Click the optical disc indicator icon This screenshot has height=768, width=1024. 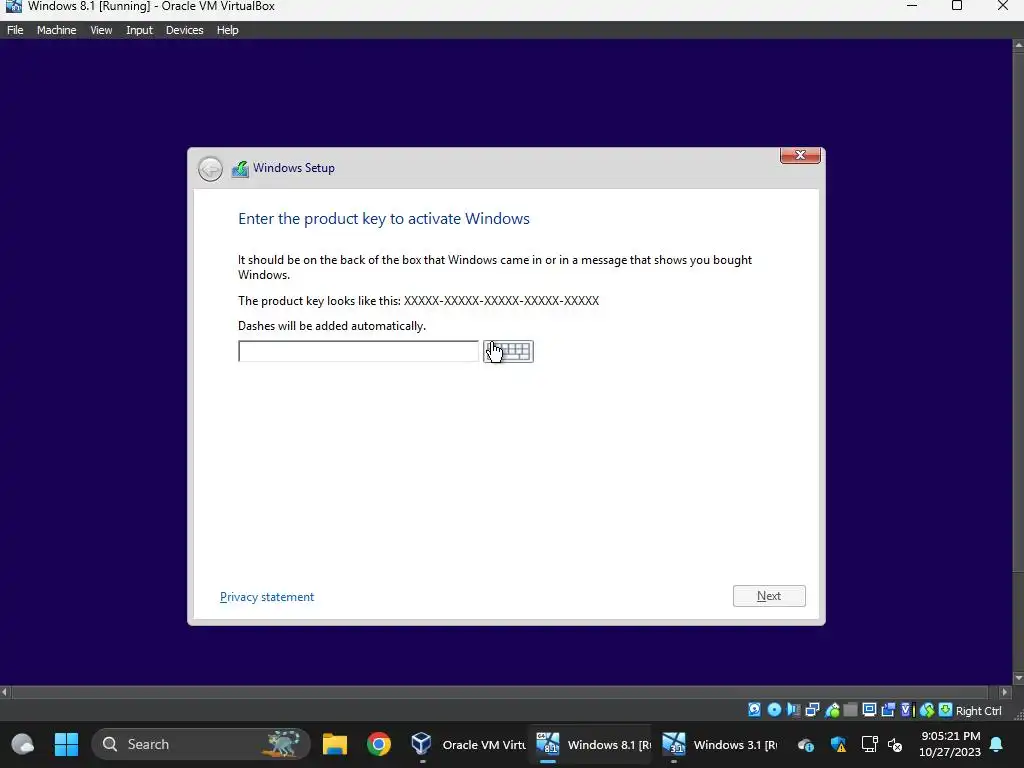pos(775,710)
